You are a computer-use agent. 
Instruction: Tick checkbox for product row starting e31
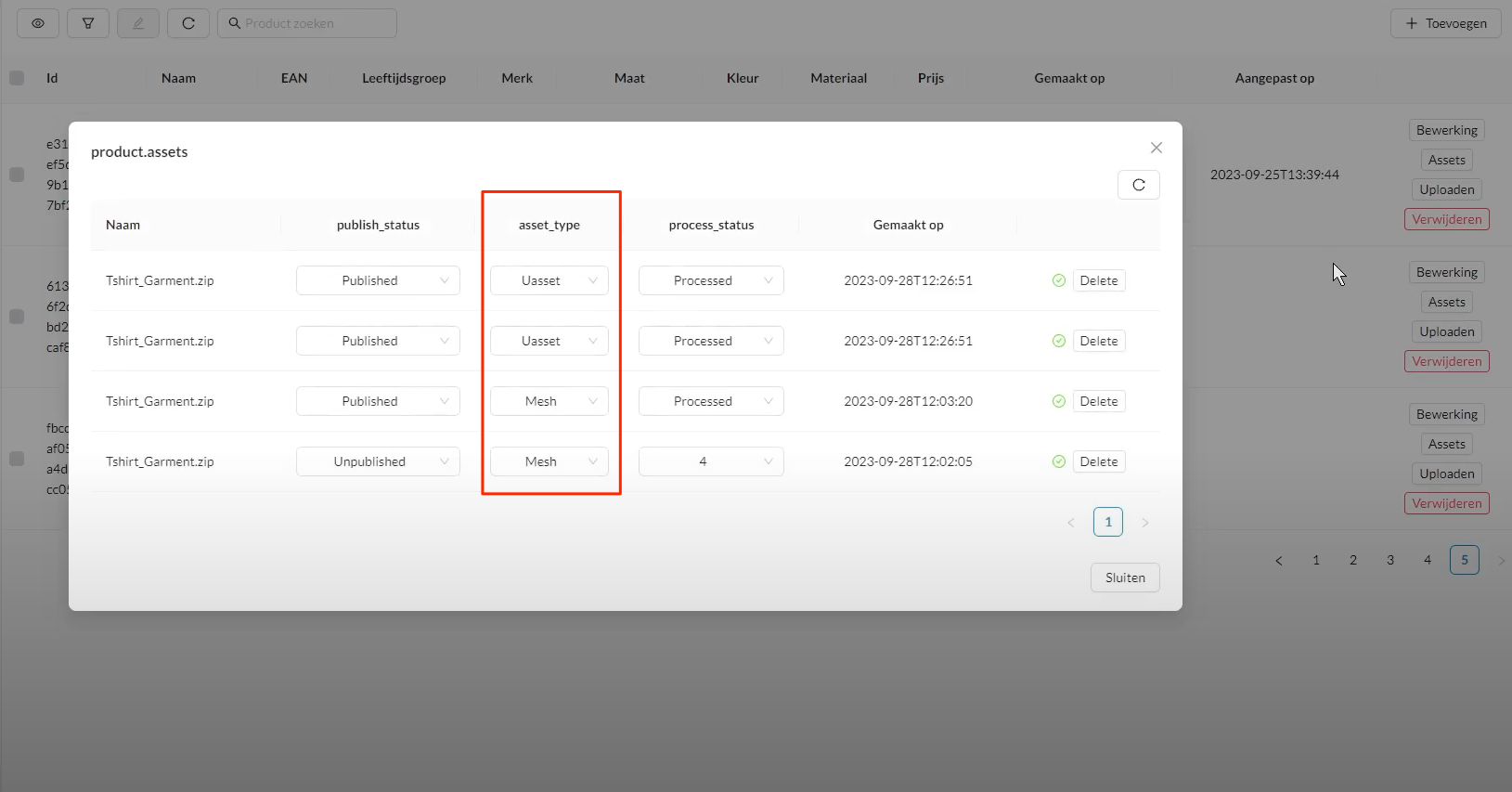(17, 175)
